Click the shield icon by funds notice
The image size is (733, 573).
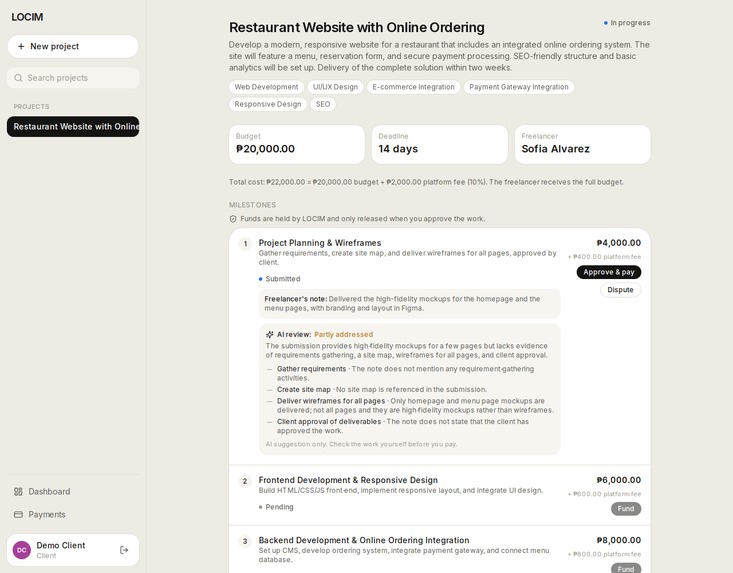[233, 219]
